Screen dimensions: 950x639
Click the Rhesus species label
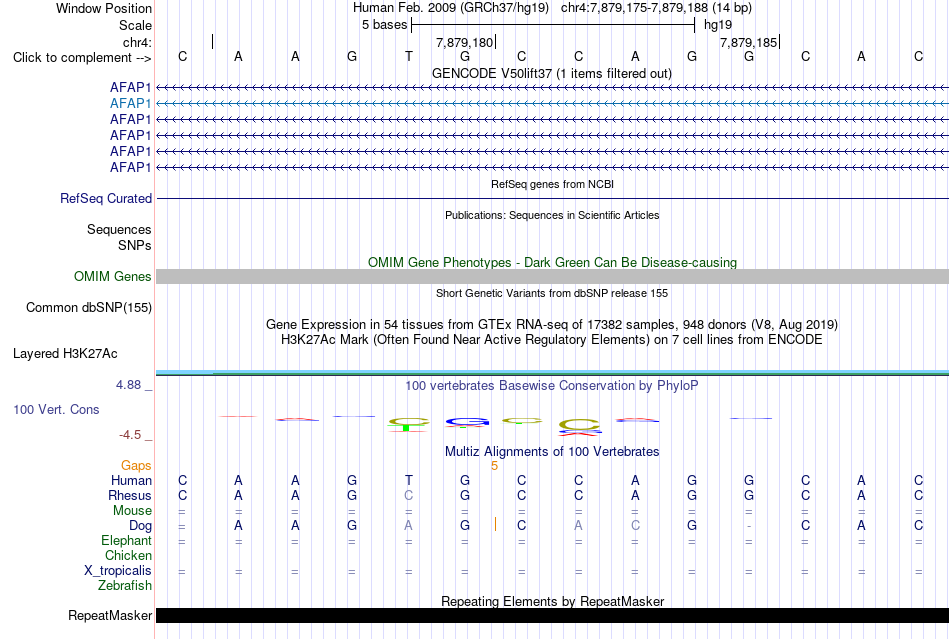click(130, 495)
